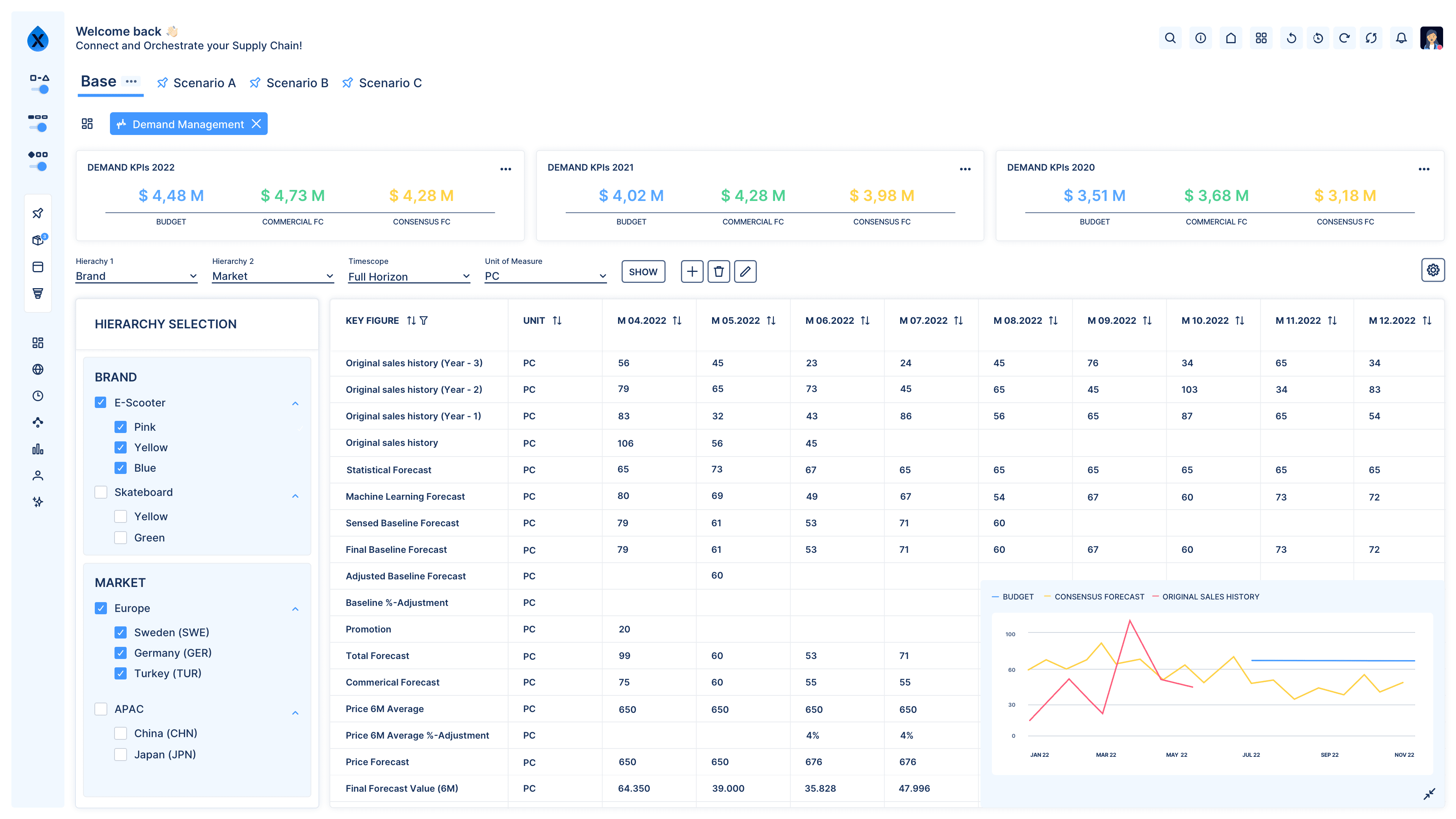This screenshot has height=819, width=1456.
Task: Uncheck Germany (GER) market checkbox
Action: (121, 653)
